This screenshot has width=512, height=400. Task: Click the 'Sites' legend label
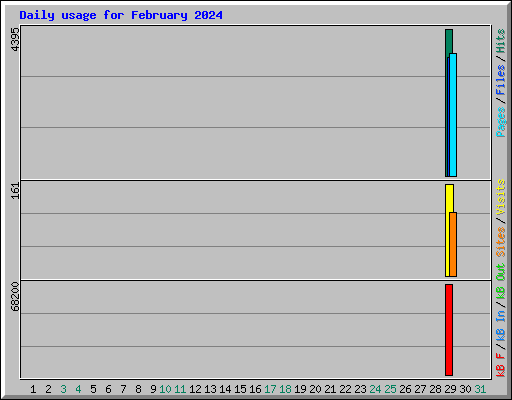pyautogui.click(x=500, y=242)
